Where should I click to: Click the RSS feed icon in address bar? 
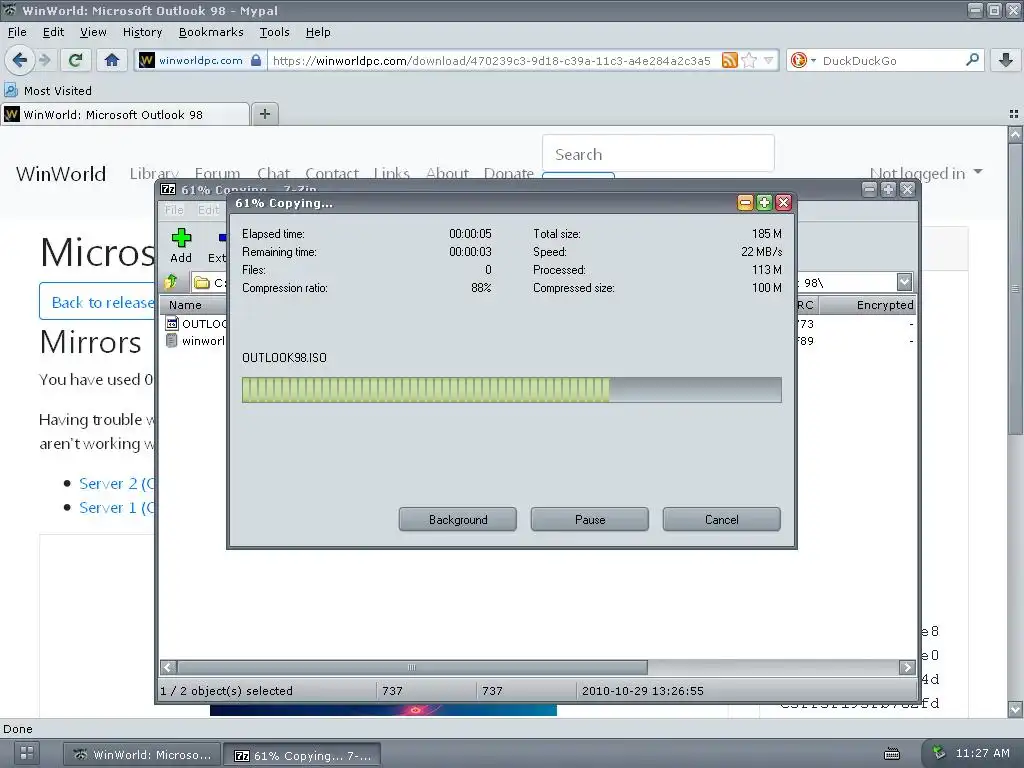729,61
